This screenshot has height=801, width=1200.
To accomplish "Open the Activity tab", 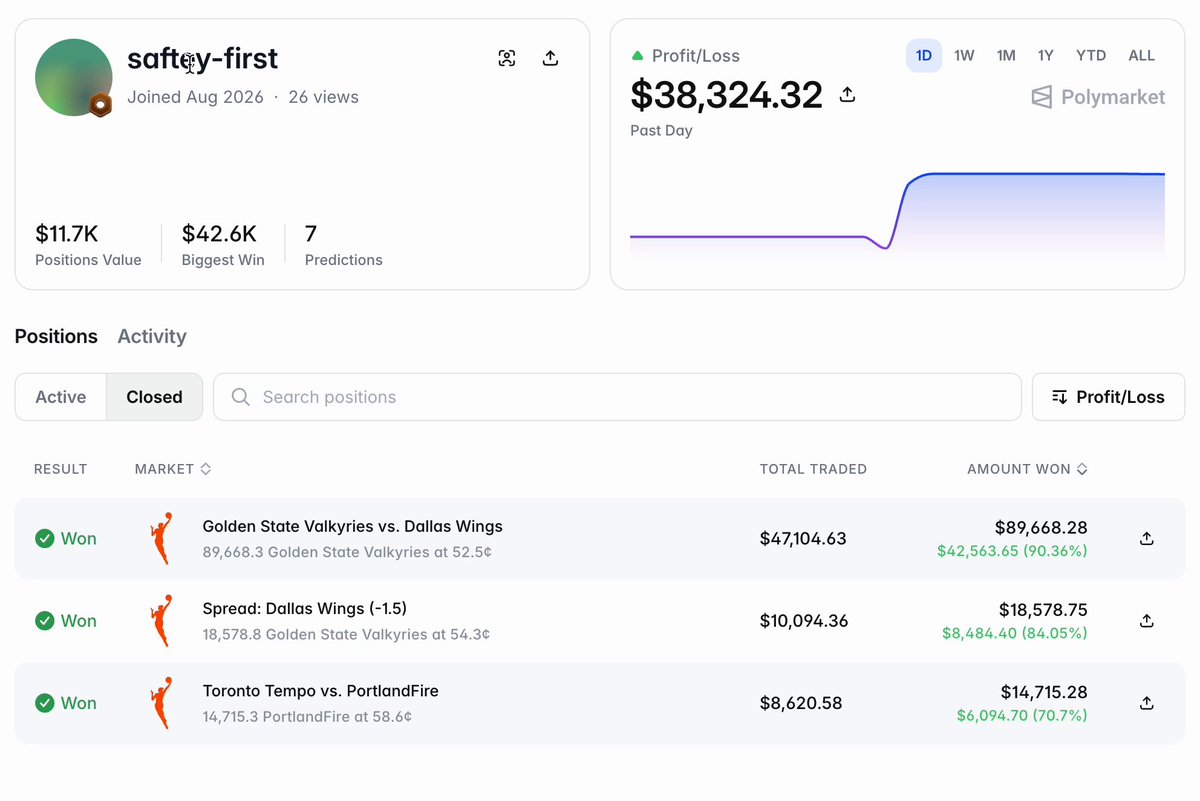I will (152, 337).
